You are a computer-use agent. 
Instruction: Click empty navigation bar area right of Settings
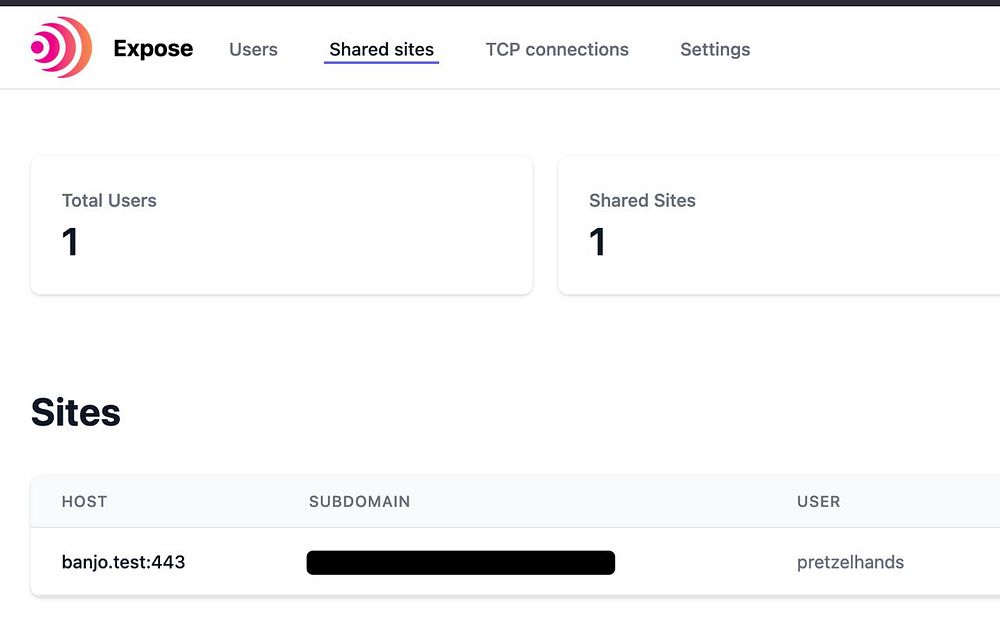click(880, 49)
